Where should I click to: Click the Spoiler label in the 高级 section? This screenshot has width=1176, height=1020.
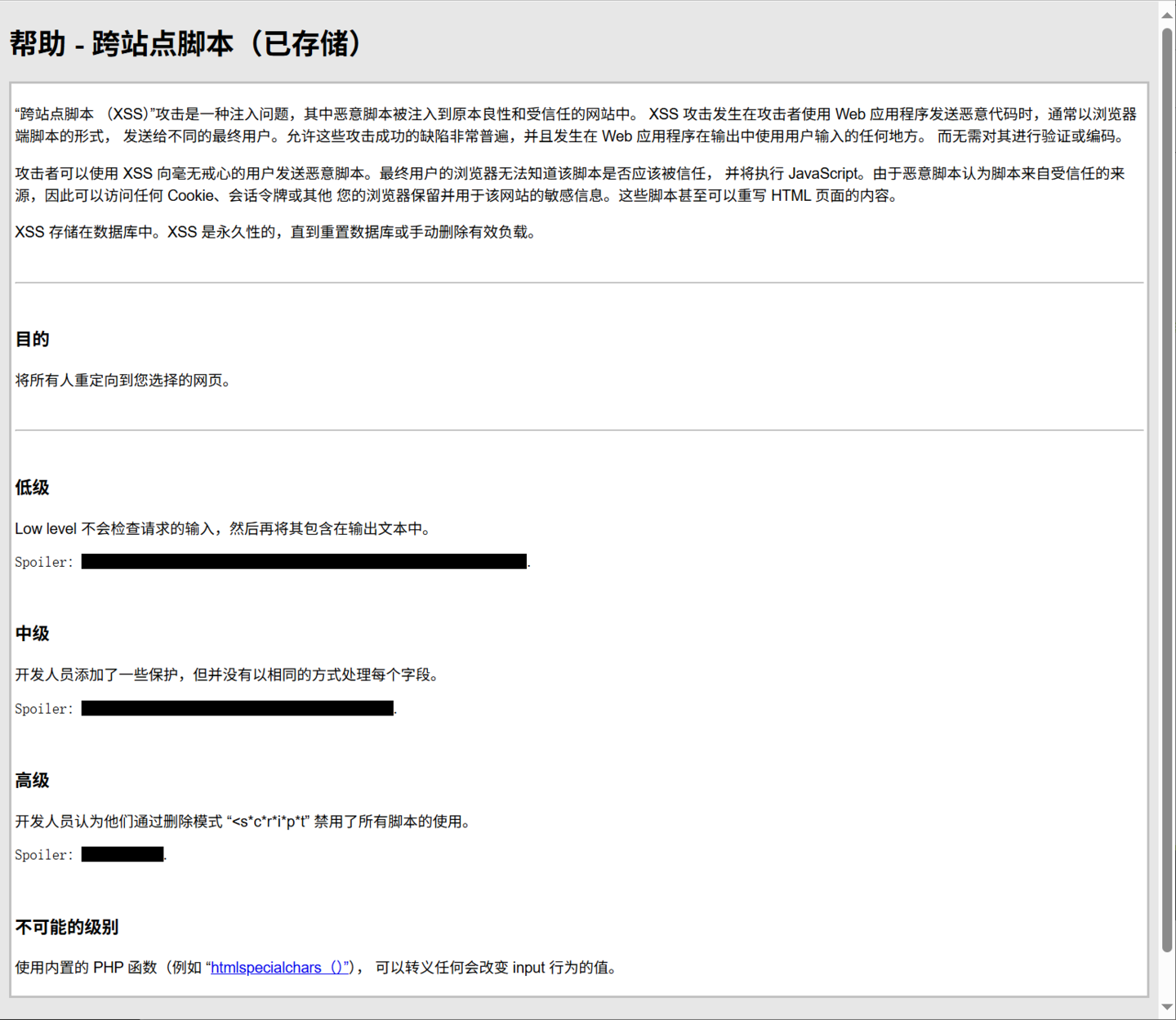[x=44, y=855]
